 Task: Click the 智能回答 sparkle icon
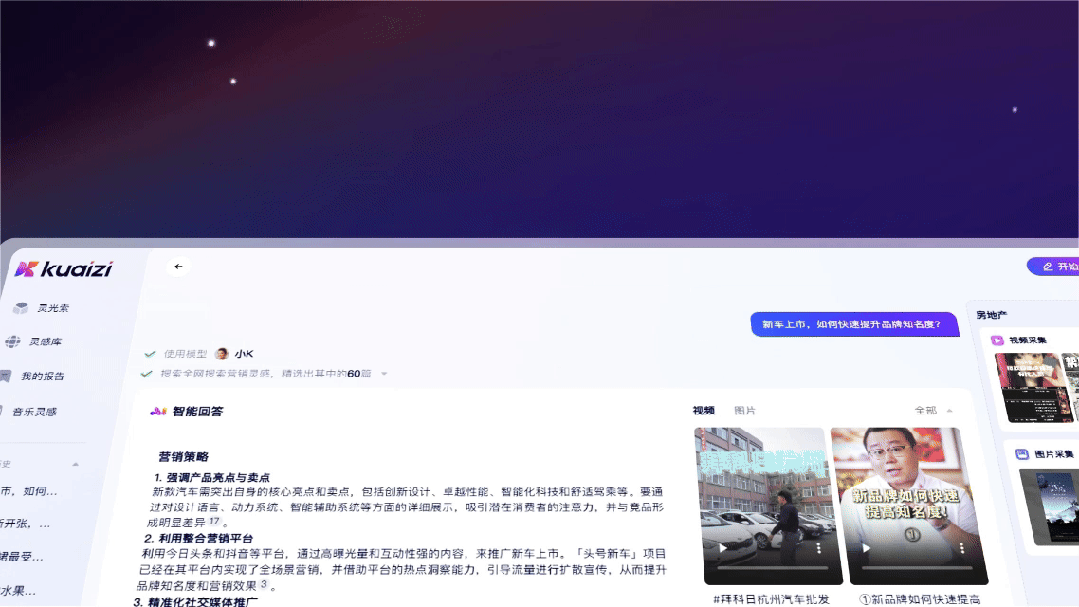click(x=158, y=411)
